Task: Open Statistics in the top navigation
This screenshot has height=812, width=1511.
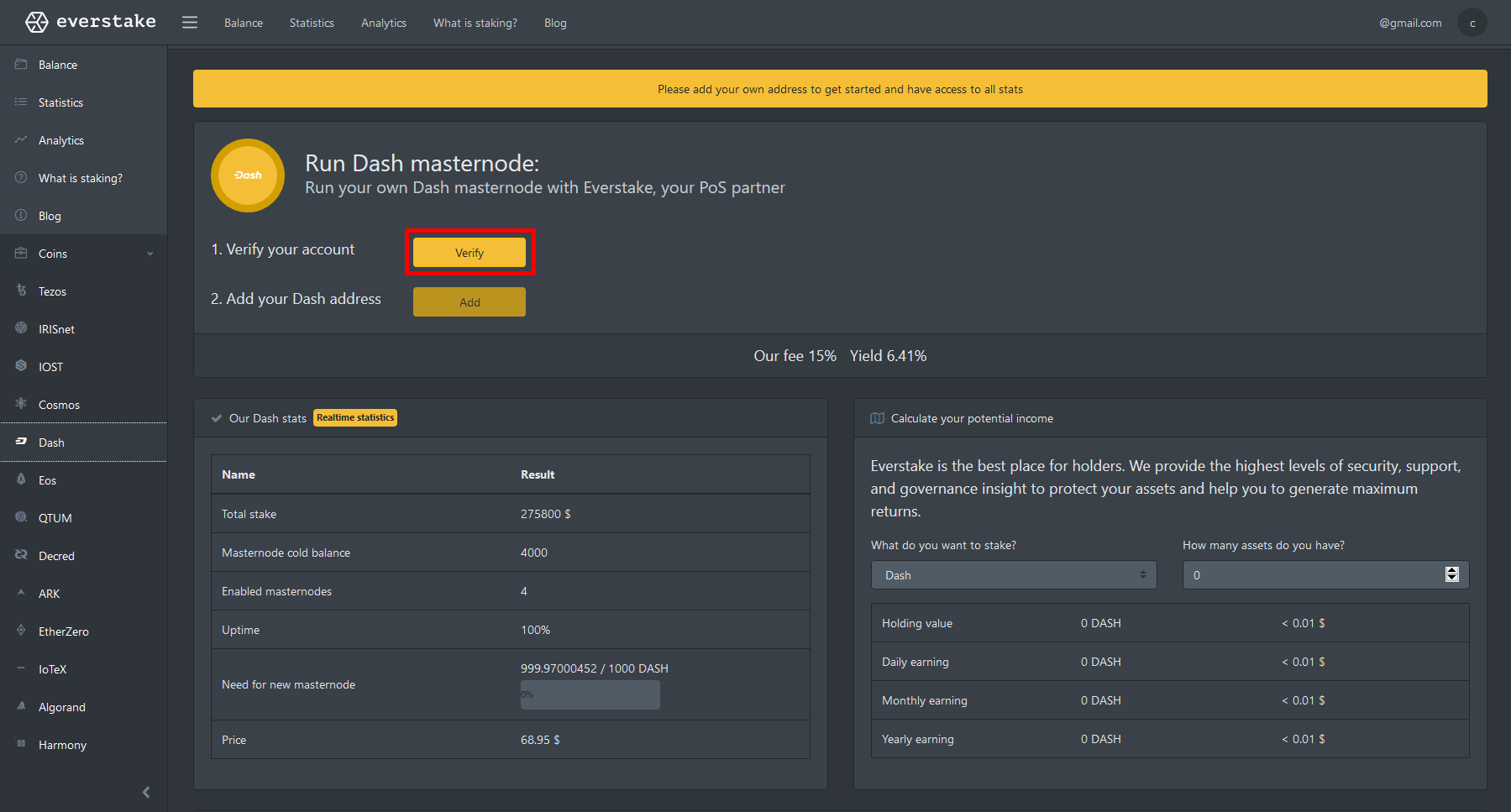Action: 312,23
